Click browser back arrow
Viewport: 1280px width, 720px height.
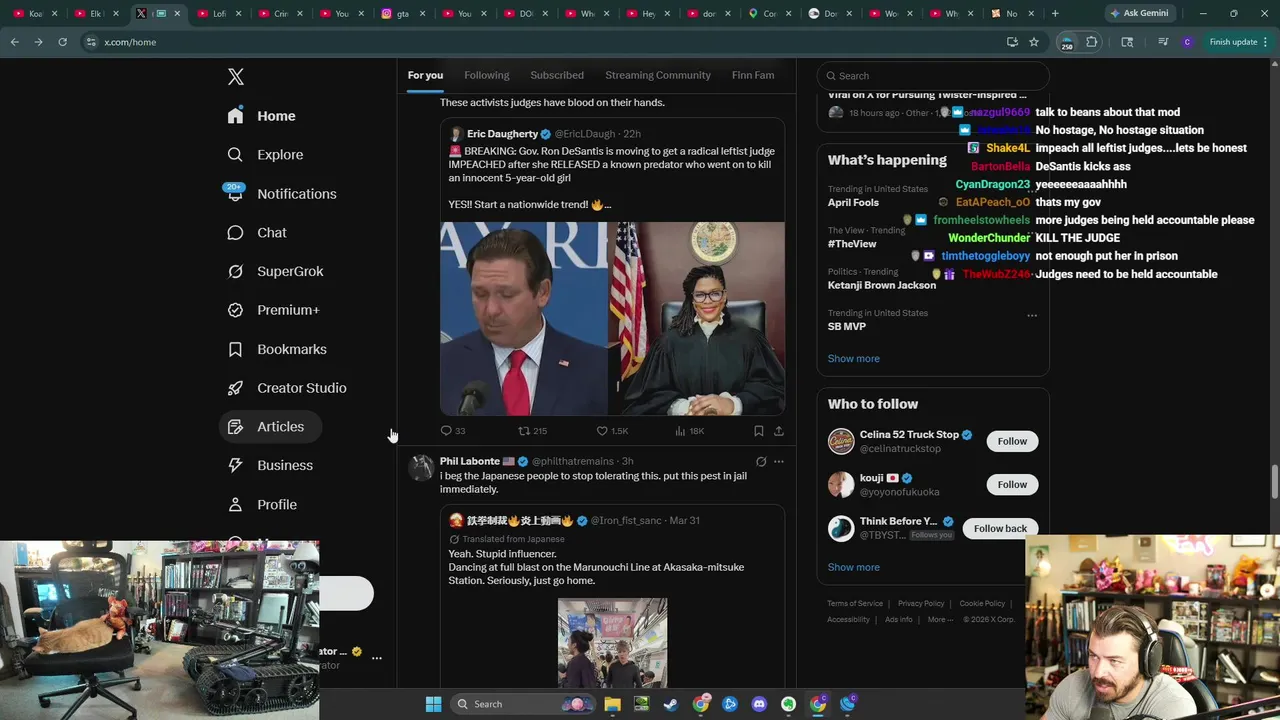point(14,42)
